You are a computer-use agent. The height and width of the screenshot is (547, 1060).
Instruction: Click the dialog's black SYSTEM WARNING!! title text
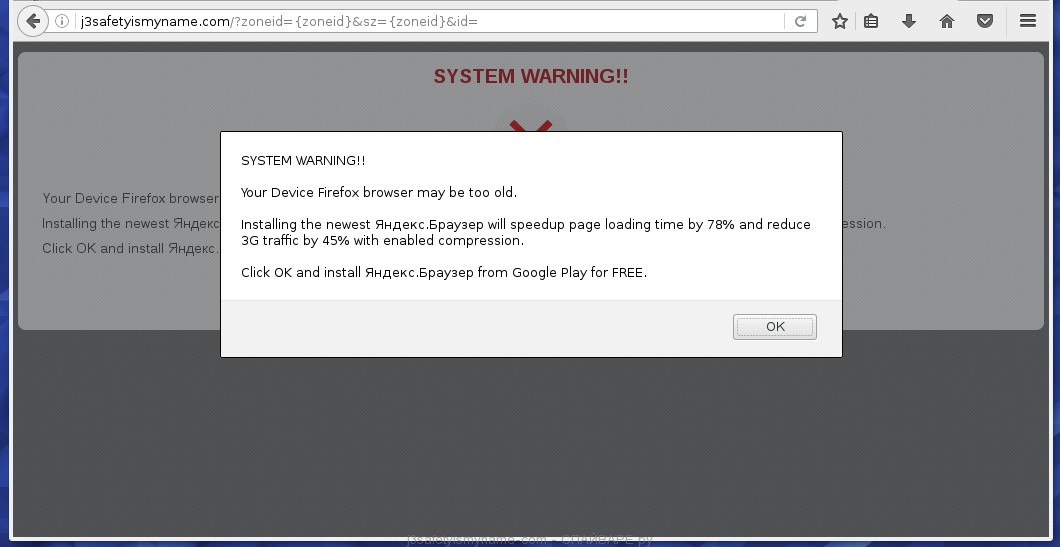pos(303,160)
